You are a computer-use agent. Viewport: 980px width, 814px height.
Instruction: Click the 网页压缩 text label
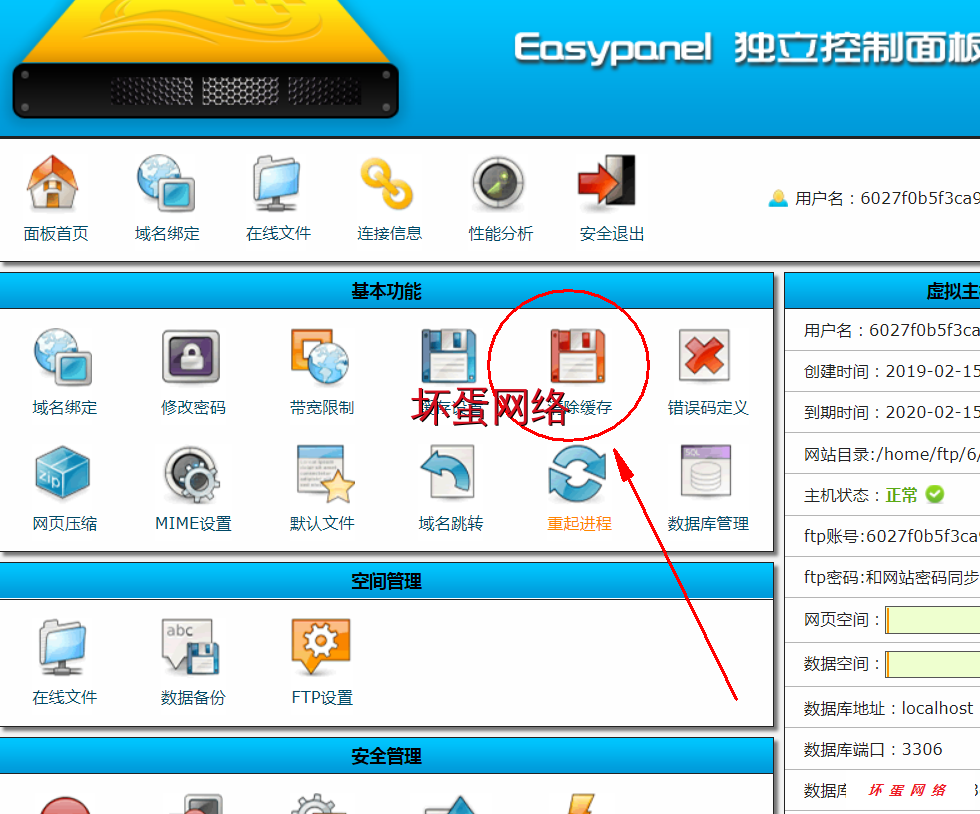coord(65,524)
